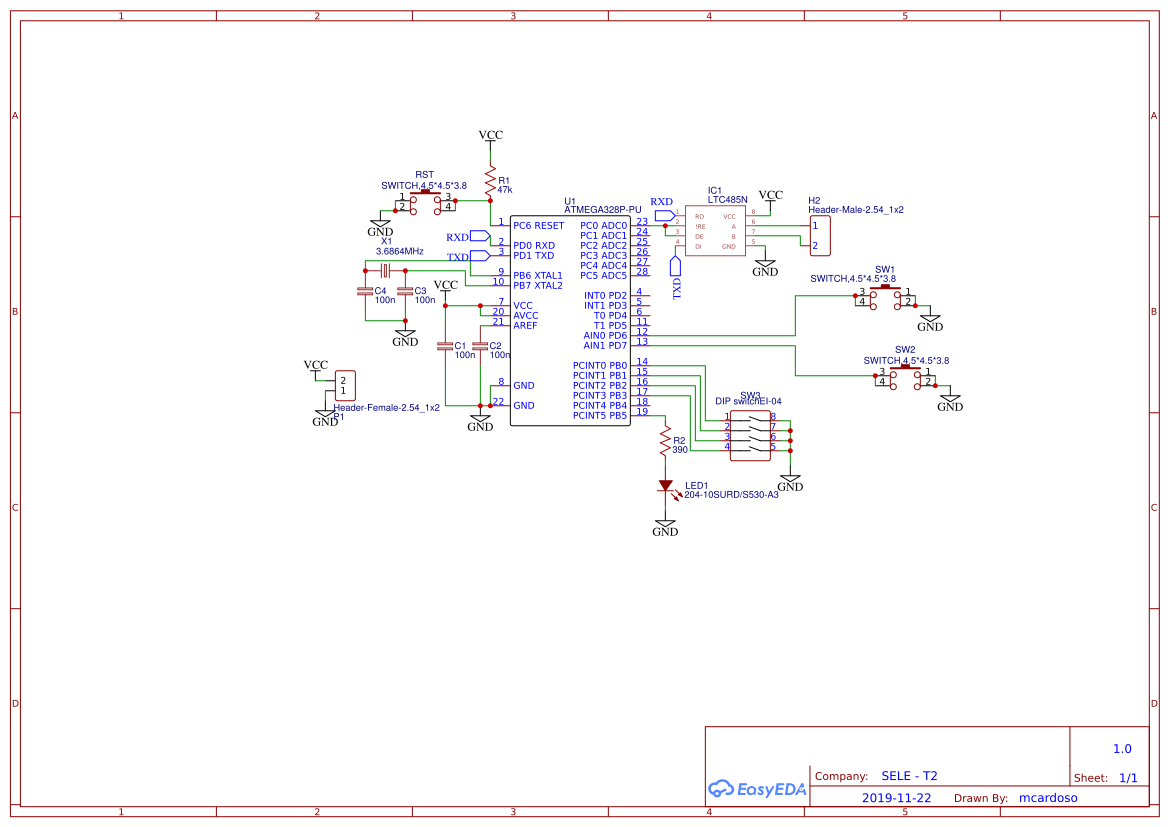Select Header-Male H2 connector symbol
Viewport: 1170px width, 827px height.
click(x=818, y=237)
